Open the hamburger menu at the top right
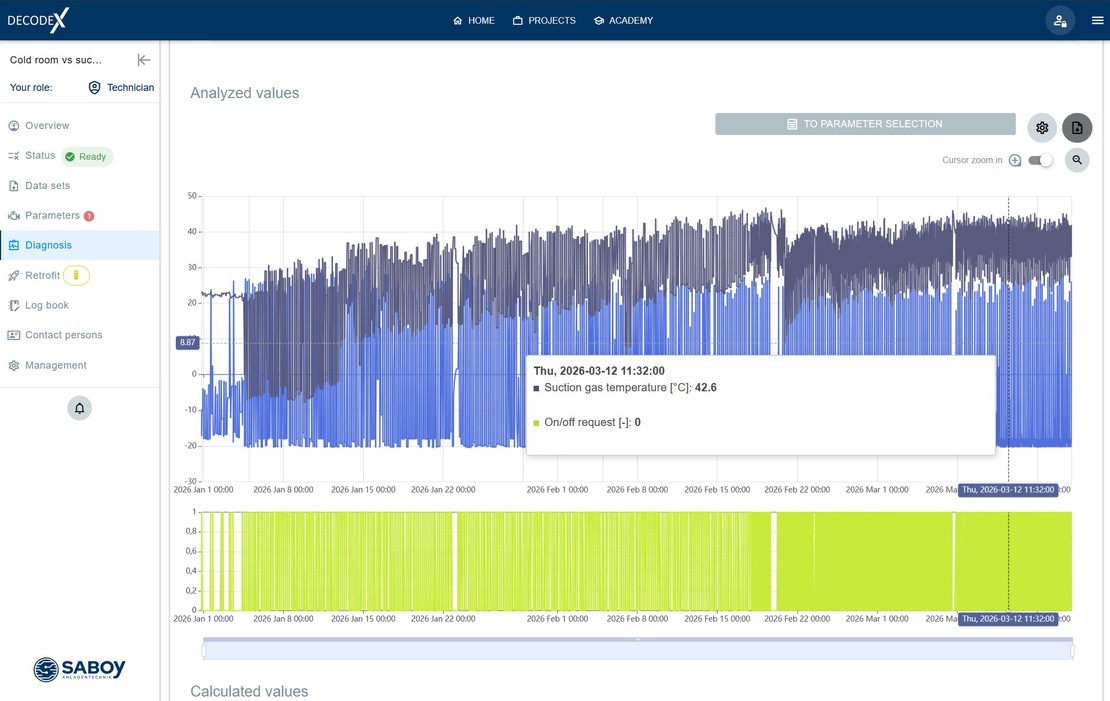This screenshot has height=701, width=1110. click(x=1097, y=21)
